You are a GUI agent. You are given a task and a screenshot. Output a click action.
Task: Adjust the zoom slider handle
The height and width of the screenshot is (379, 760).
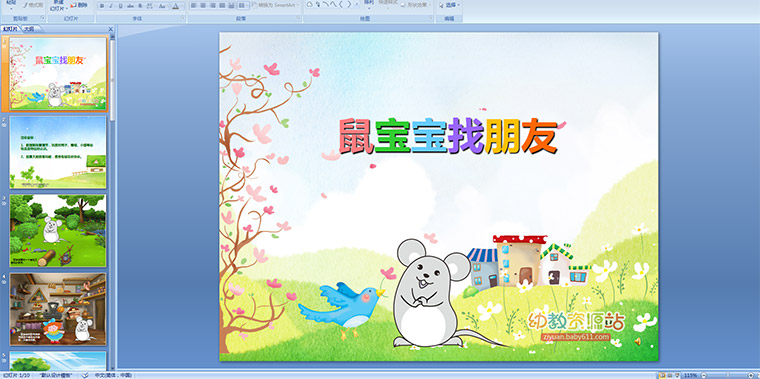(x=728, y=376)
